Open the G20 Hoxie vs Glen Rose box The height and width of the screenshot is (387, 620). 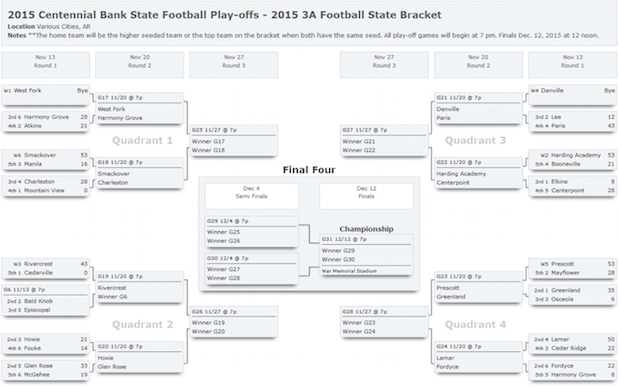140,357
